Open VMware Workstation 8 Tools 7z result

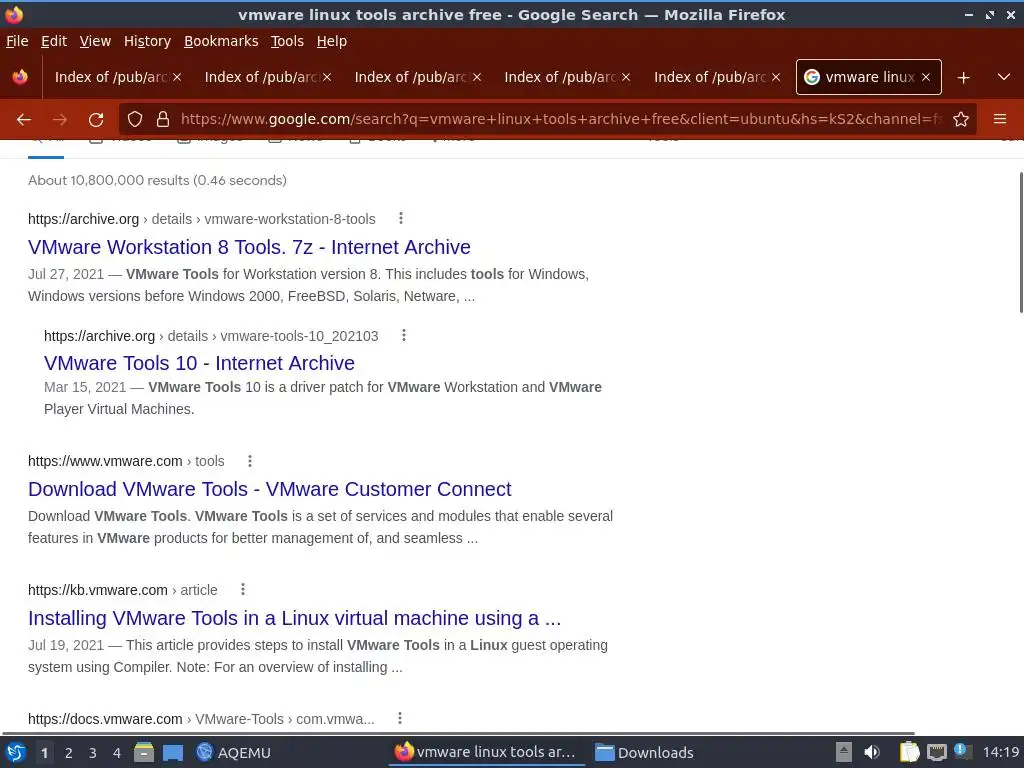click(x=249, y=247)
